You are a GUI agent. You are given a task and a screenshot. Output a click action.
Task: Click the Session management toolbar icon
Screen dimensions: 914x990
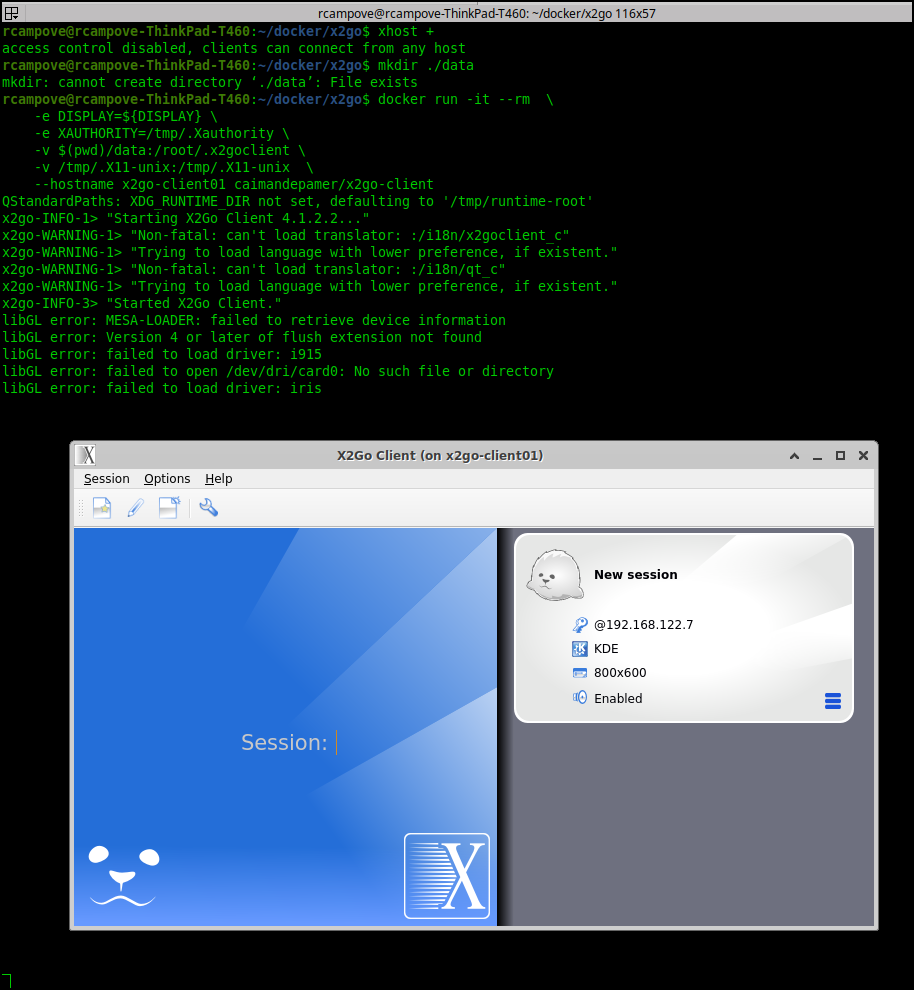tap(169, 508)
